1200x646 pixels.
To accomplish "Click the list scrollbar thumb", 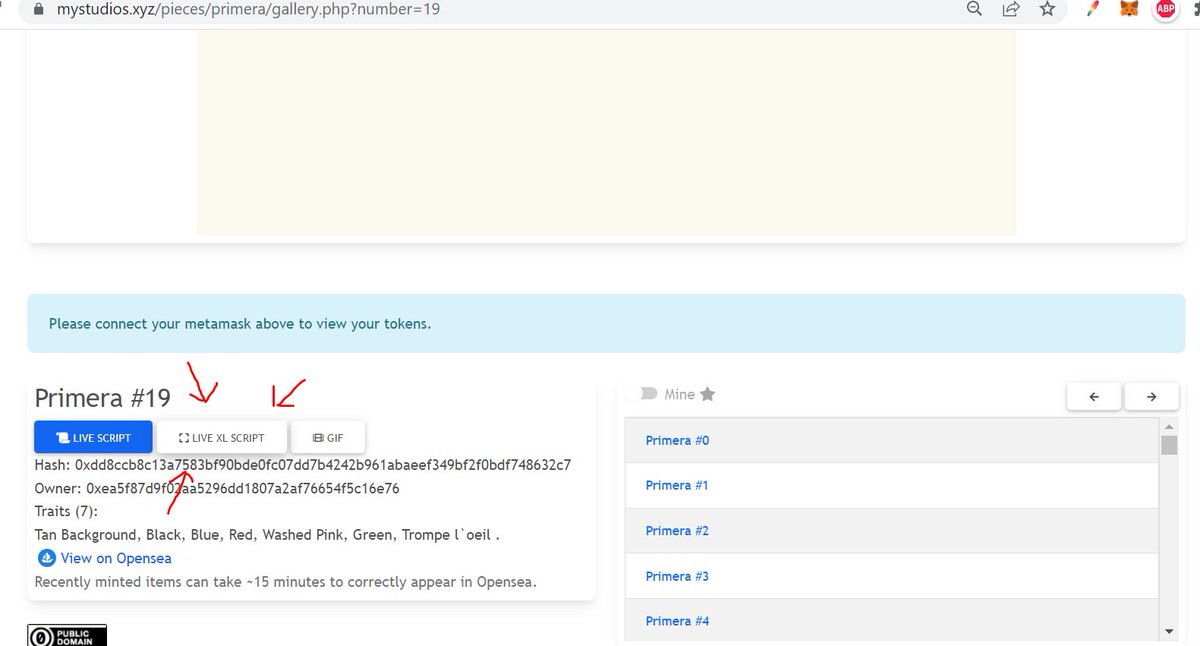I will [x=1169, y=445].
